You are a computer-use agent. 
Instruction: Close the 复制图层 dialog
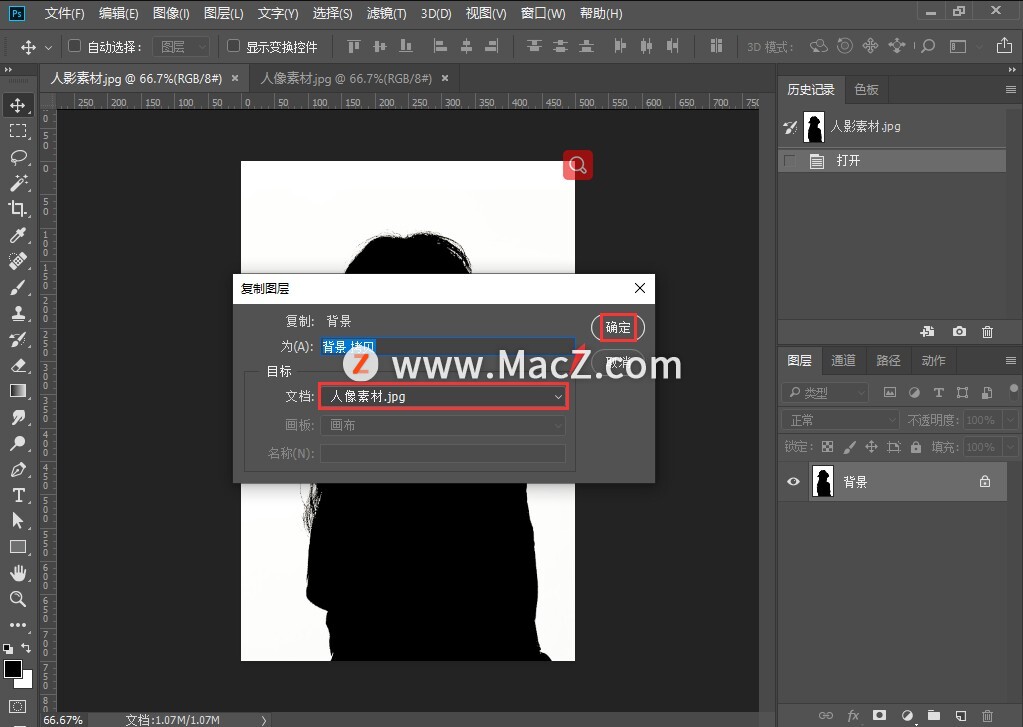click(640, 288)
